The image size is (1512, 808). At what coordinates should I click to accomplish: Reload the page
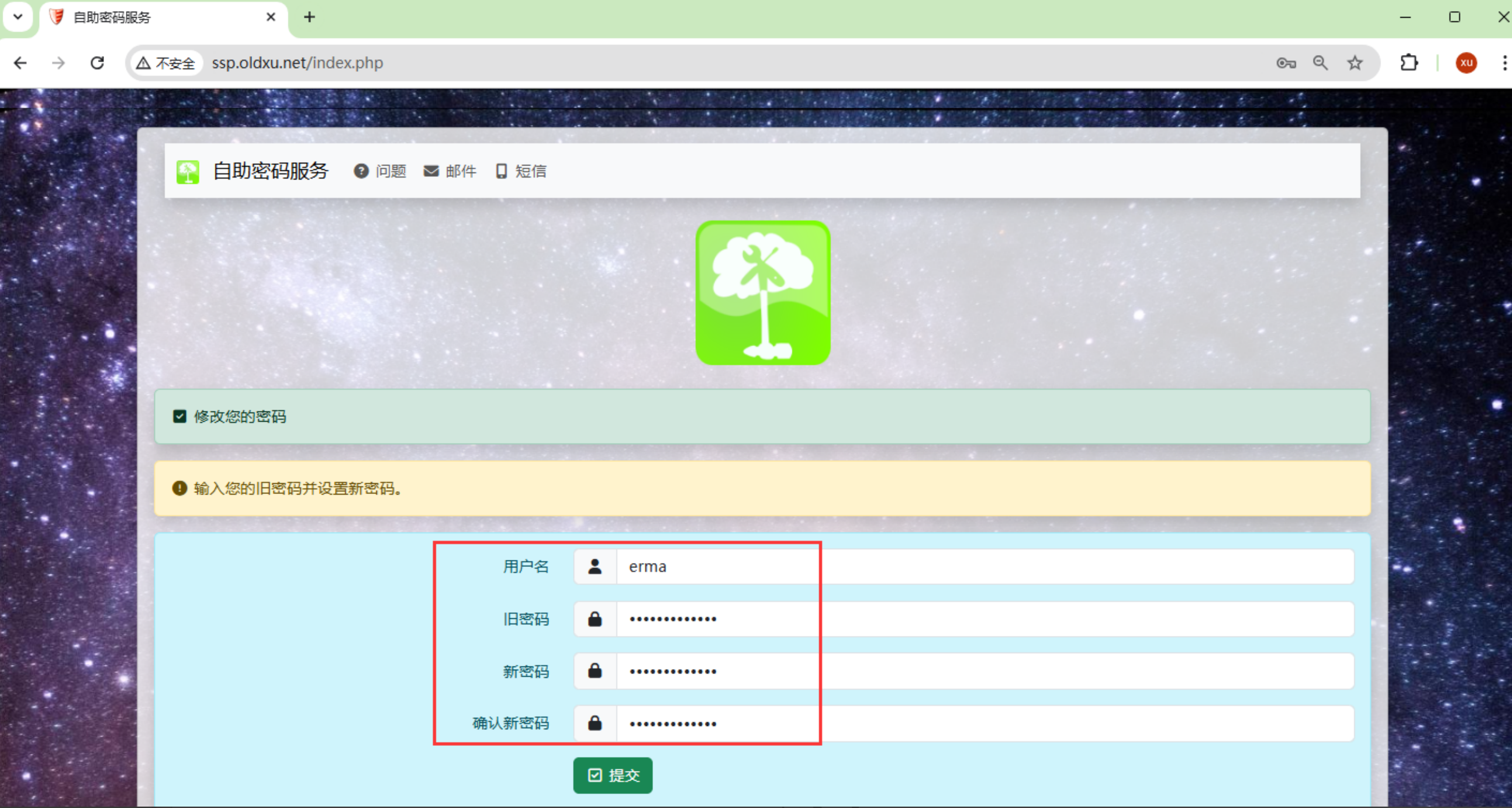97,63
